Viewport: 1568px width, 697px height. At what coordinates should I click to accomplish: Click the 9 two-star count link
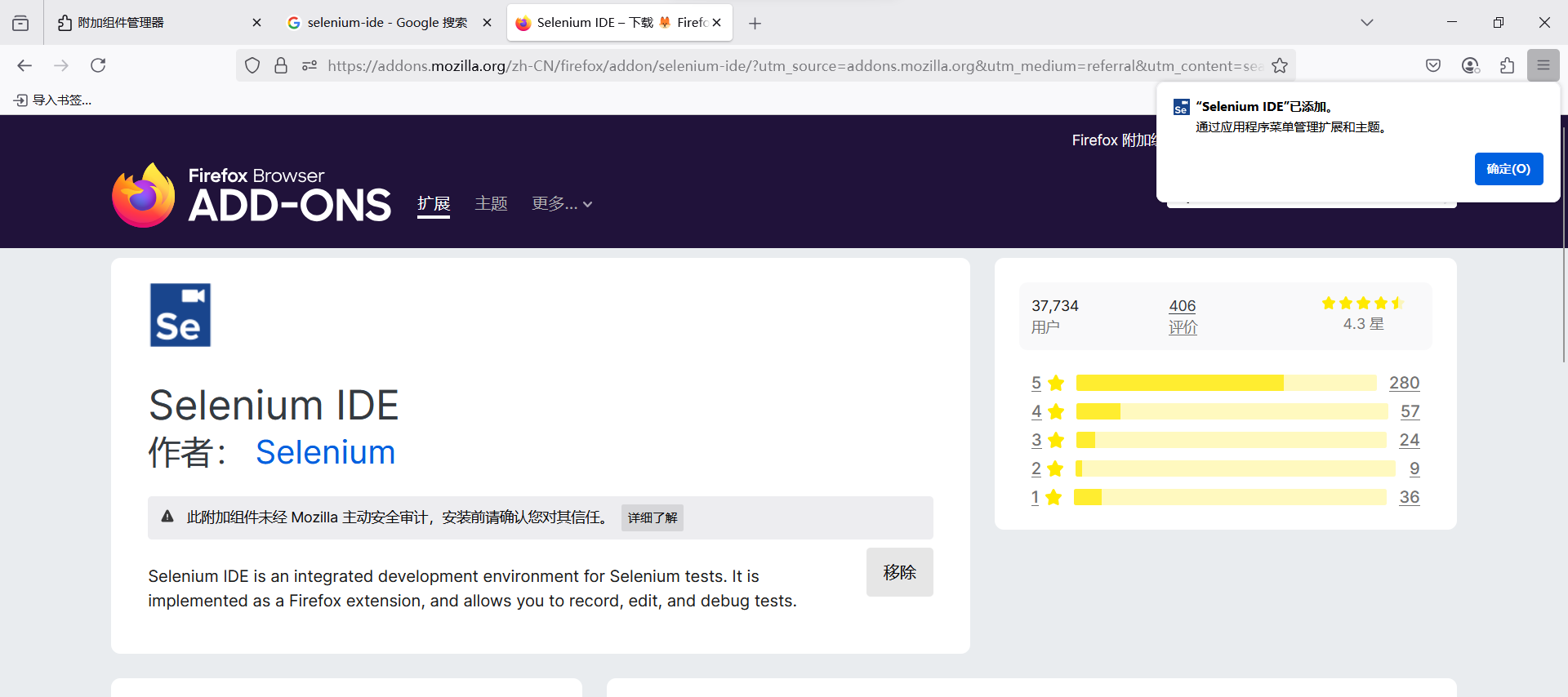pyautogui.click(x=1414, y=468)
